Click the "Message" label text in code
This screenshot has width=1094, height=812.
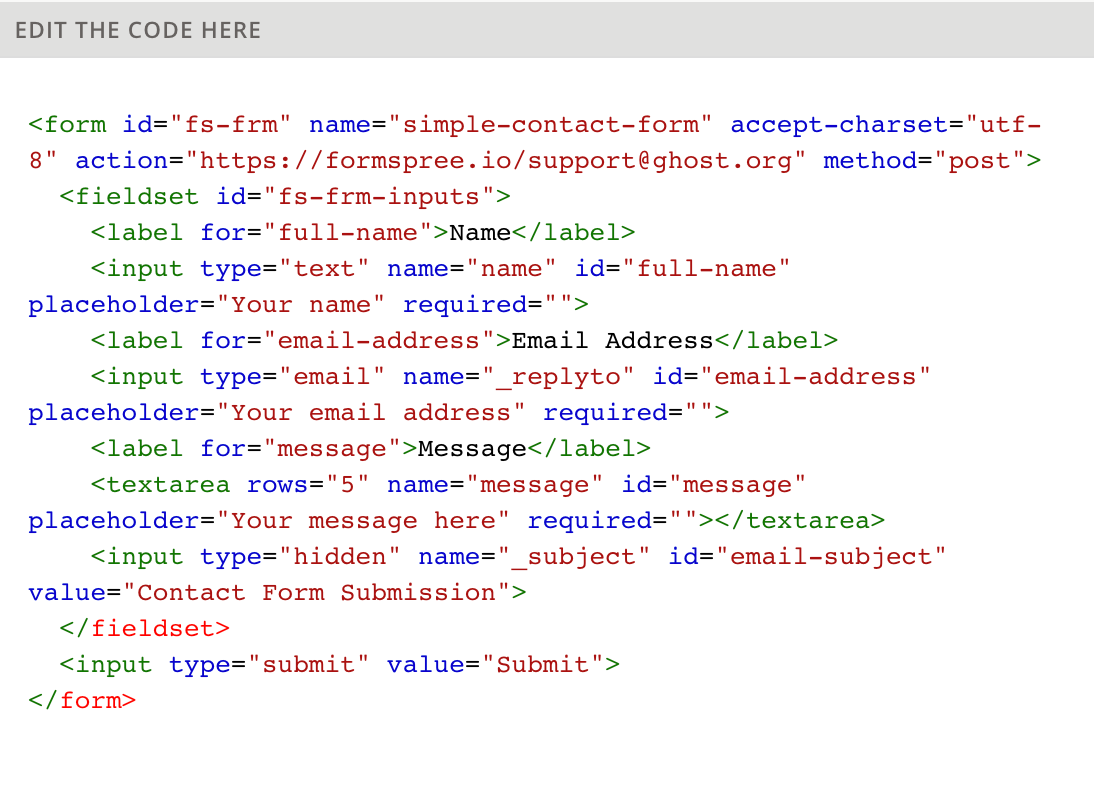472,449
